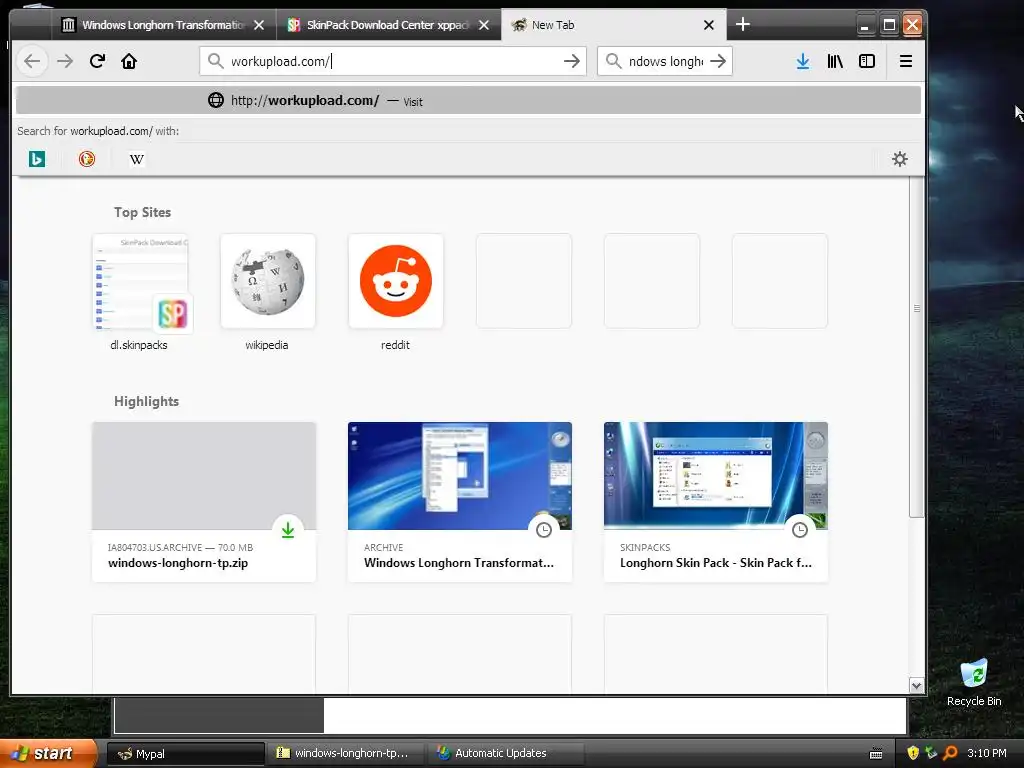Click the go arrow in the address bar
Screen dimensions: 1024x768
pos(571,61)
